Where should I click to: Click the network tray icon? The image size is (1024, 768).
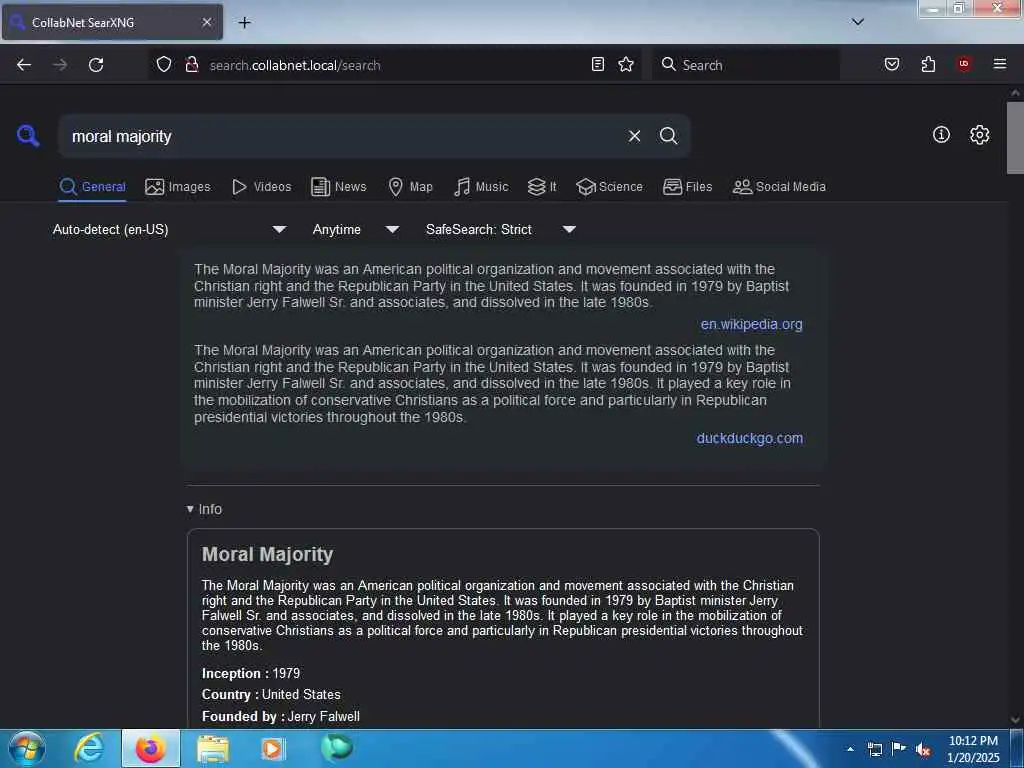[x=875, y=749]
